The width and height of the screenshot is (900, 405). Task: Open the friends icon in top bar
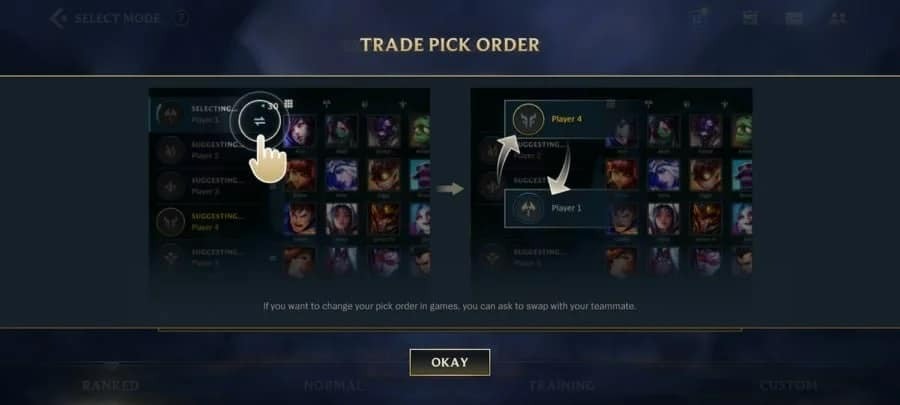[838, 18]
